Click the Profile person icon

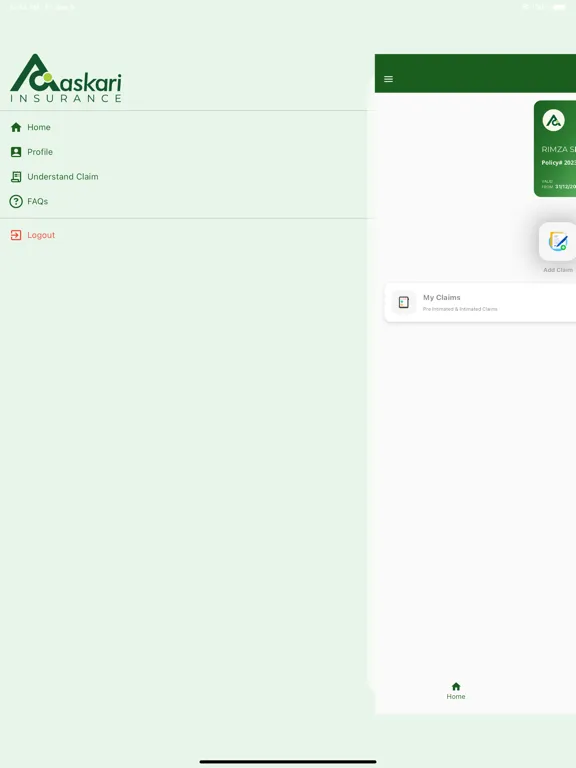[x=16, y=152]
